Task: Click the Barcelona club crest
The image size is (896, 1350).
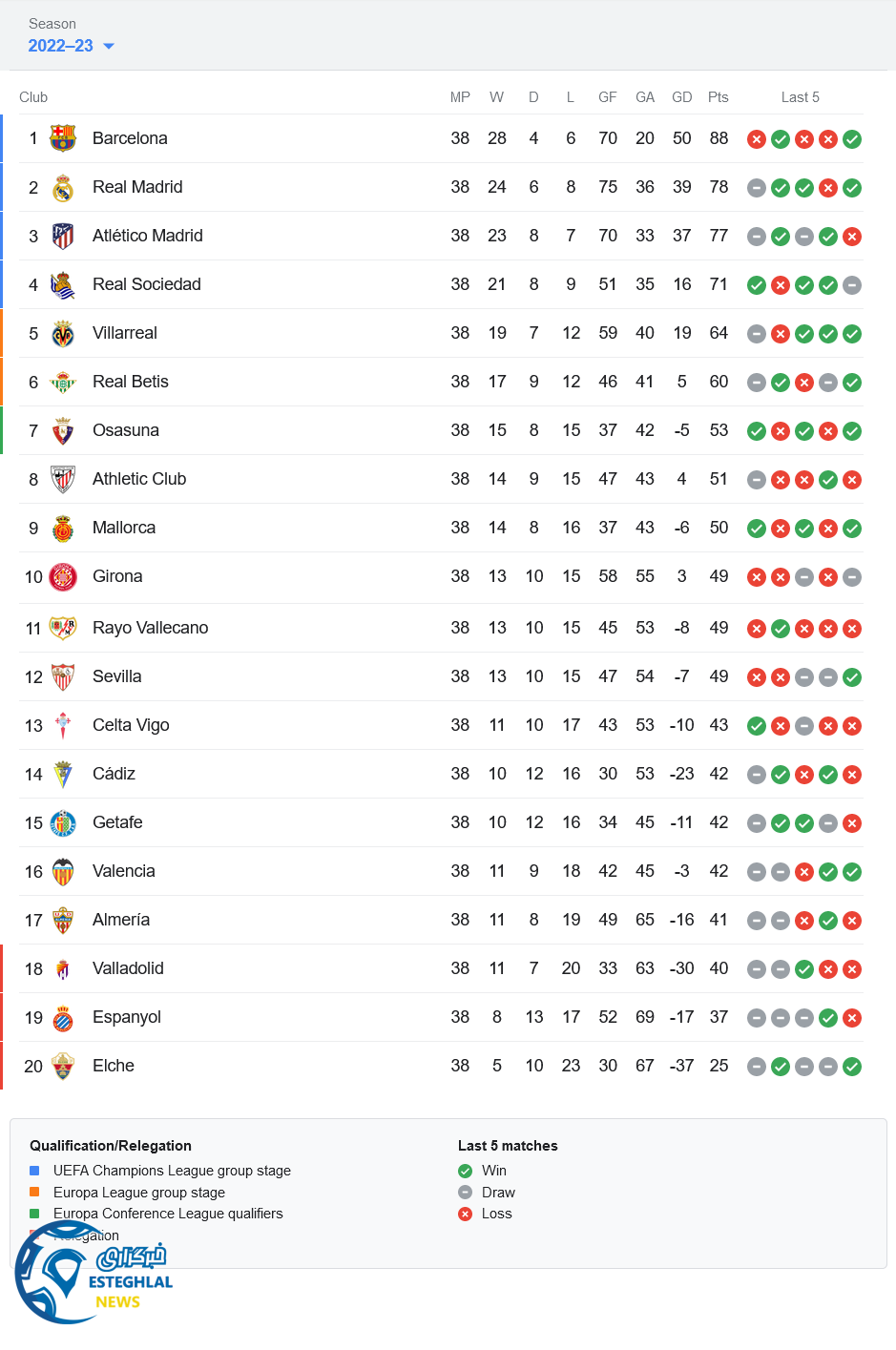Action: pos(63,138)
